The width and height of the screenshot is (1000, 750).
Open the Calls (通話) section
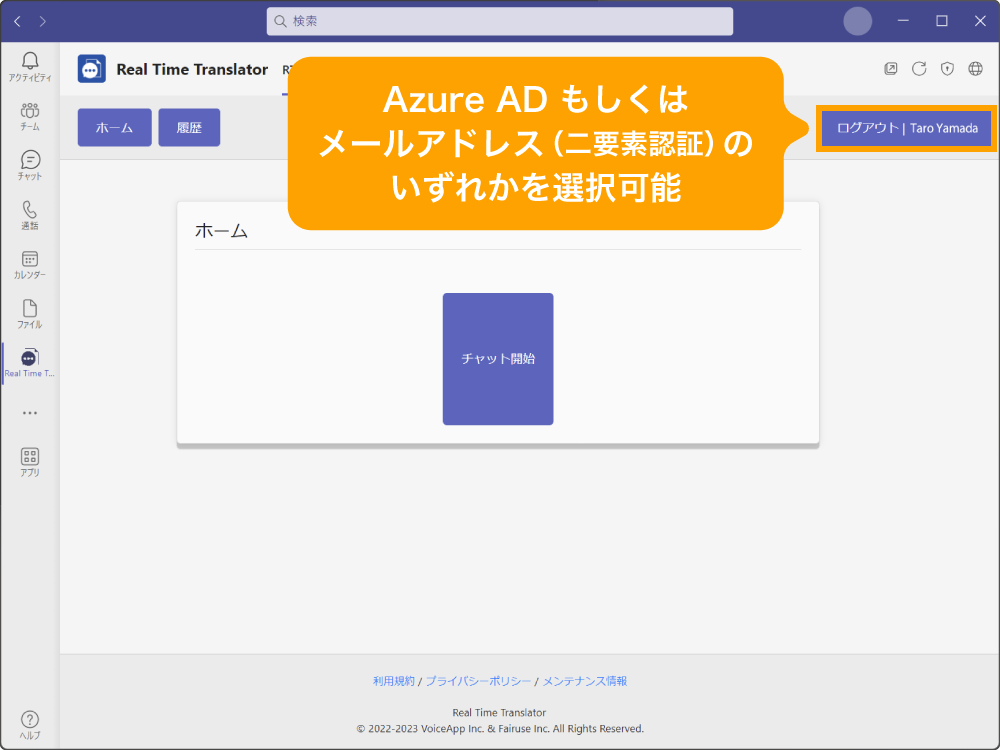tap(30, 215)
